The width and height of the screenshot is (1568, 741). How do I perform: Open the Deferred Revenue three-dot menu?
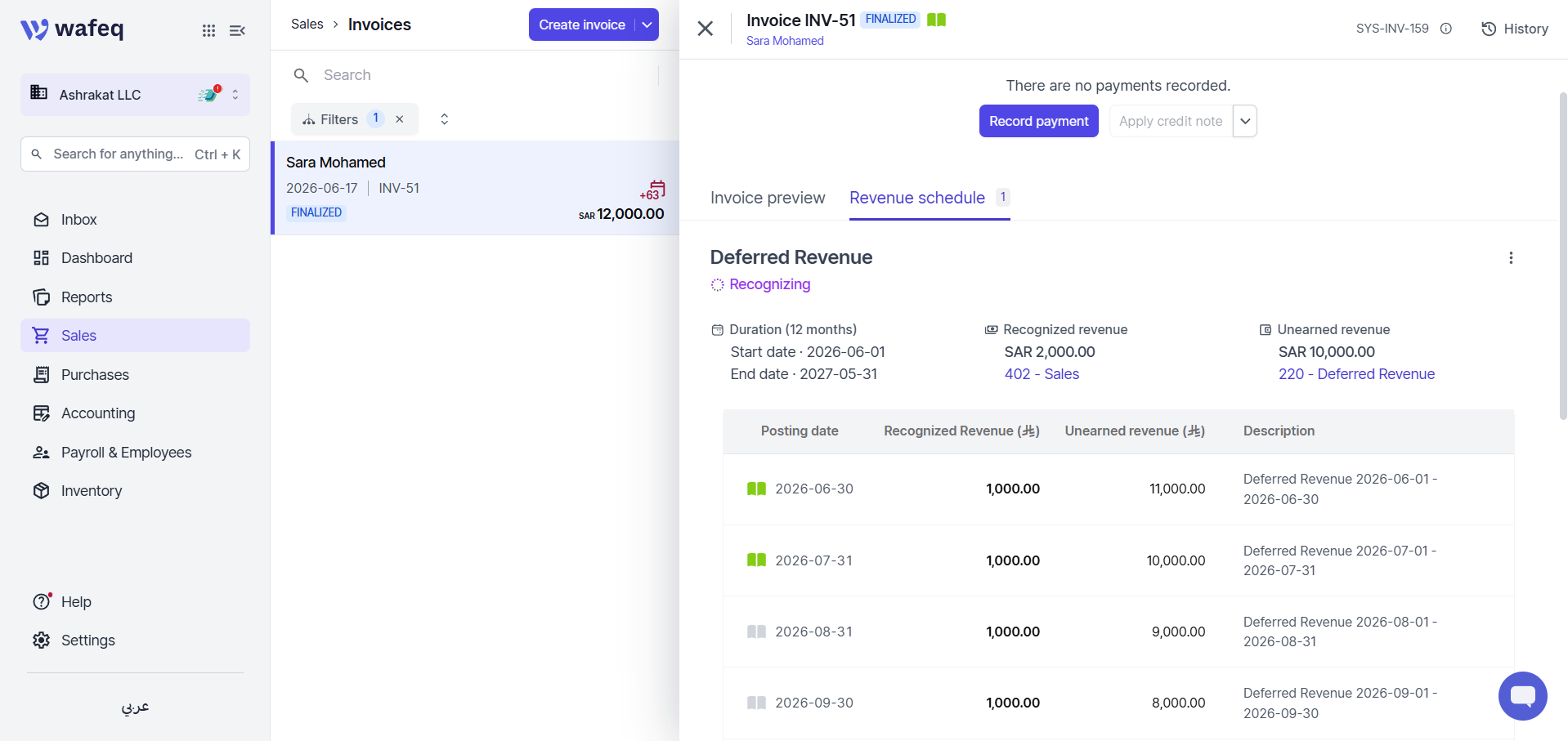click(x=1511, y=258)
